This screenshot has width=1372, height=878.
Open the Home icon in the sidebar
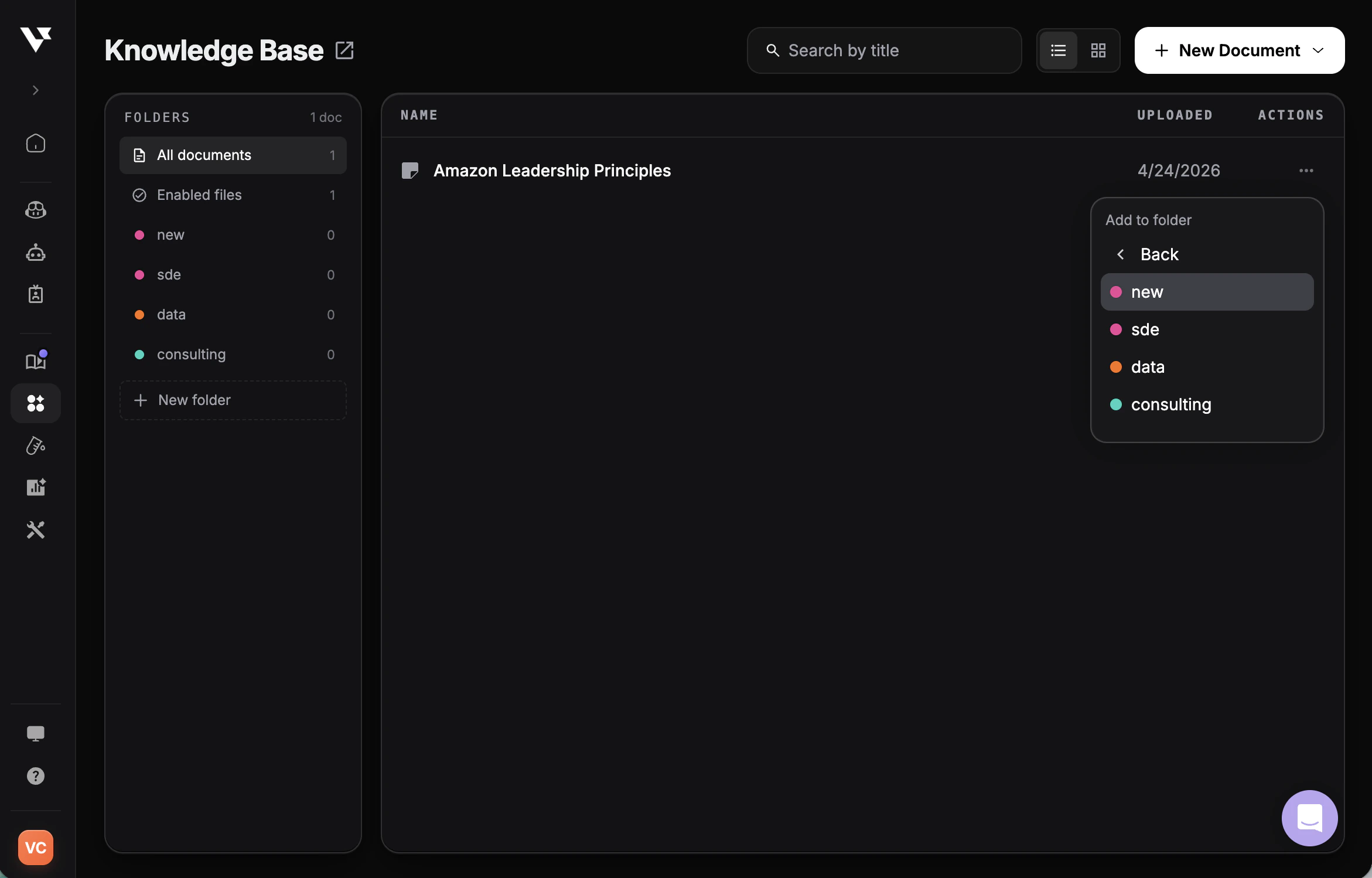tap(35, 144)
